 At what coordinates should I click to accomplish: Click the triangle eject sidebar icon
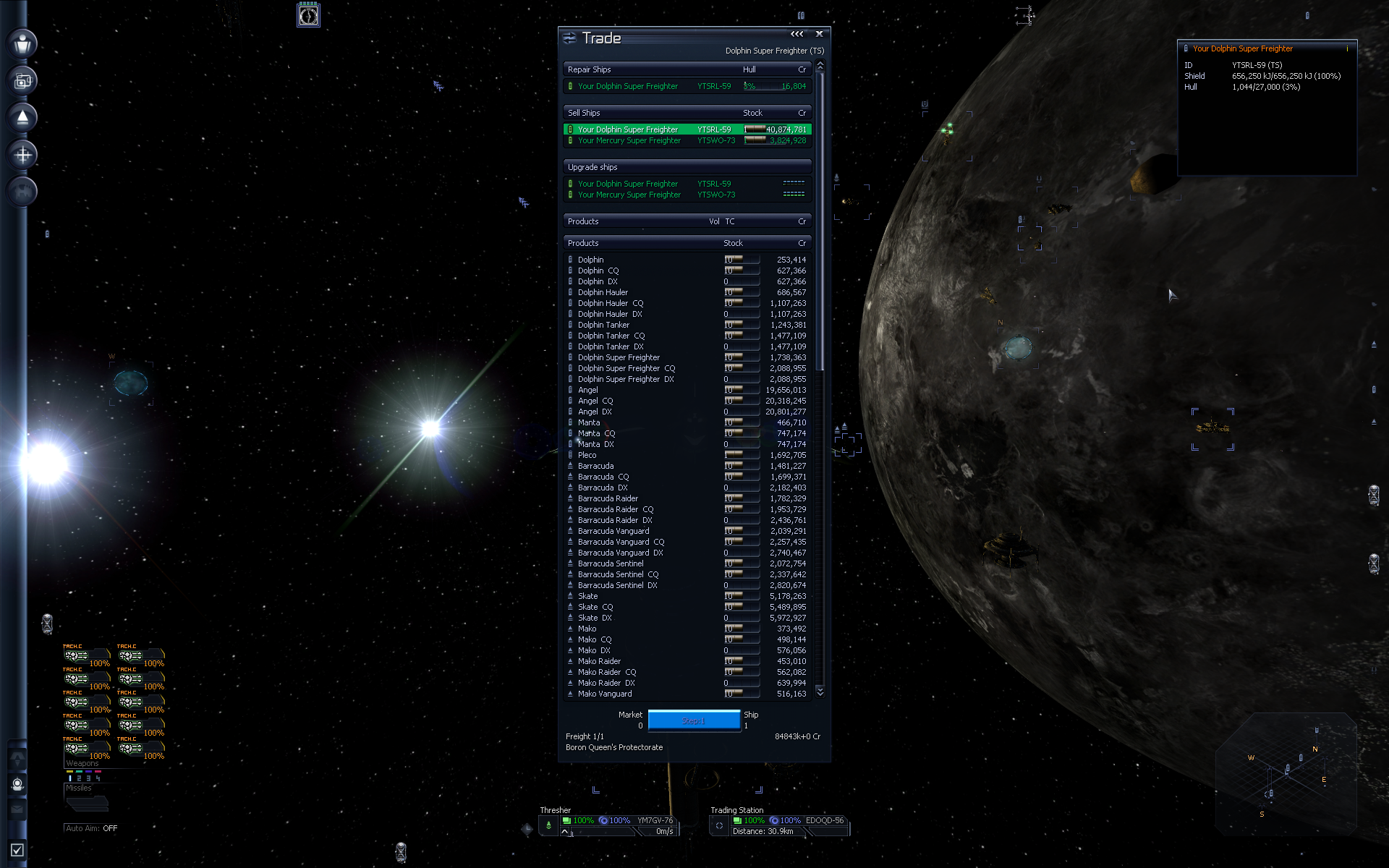pyautogui.click(x=22, y=118)
